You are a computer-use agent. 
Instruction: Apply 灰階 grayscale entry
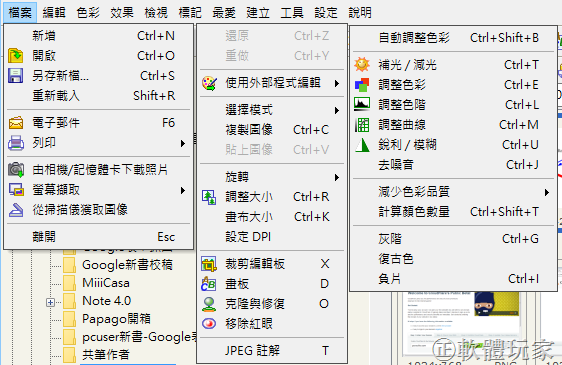pyautogui.click(x=453, y=238)
